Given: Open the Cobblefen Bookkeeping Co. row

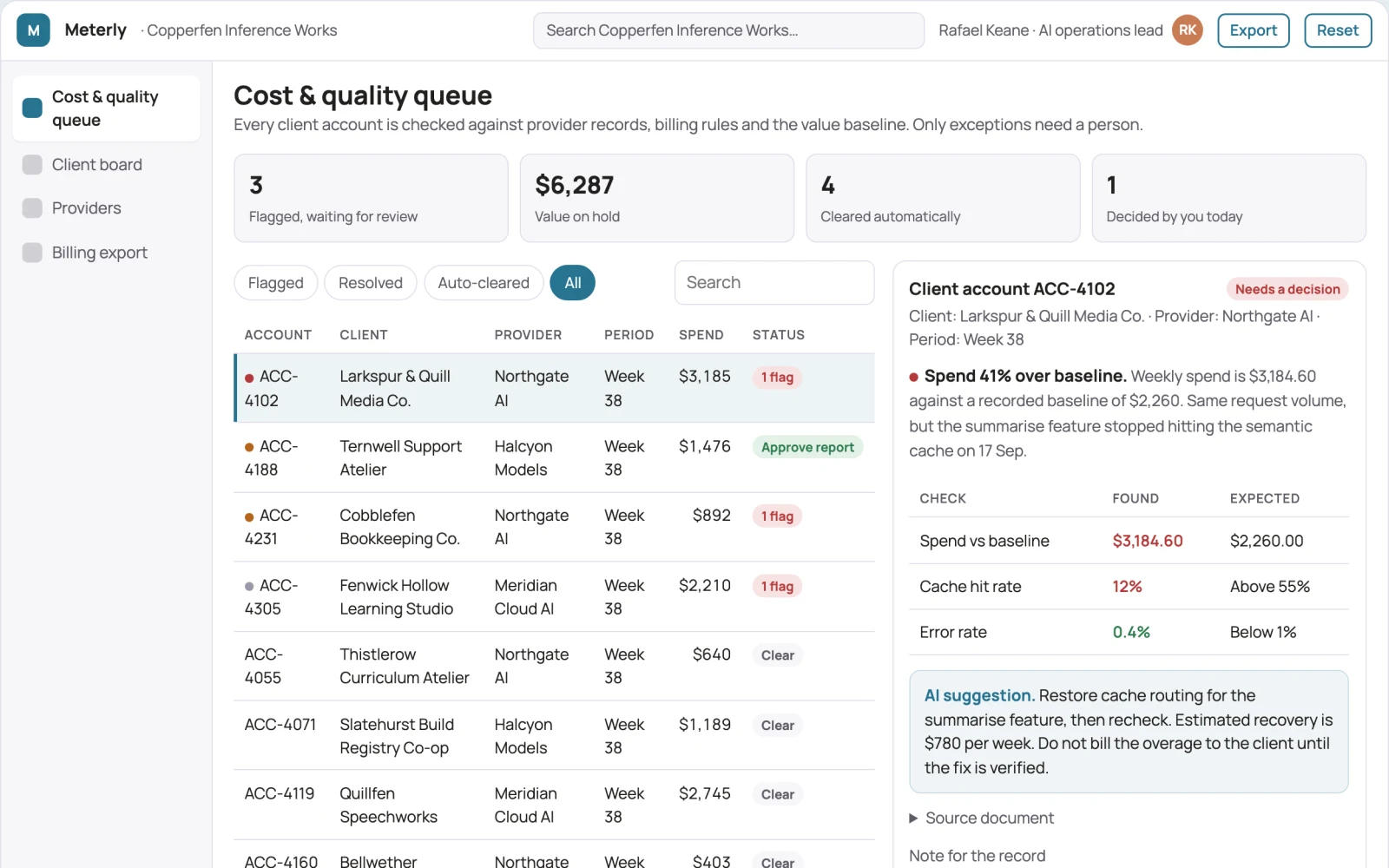Looking at the screenshot, I should tap(554, 527).
